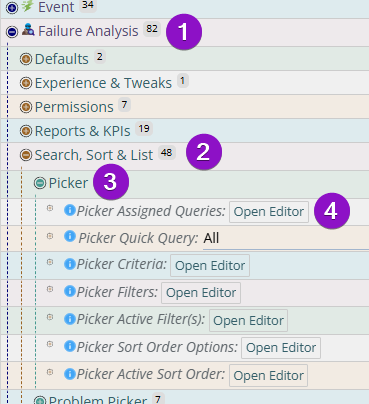Expand the Event section

[12, 8]
